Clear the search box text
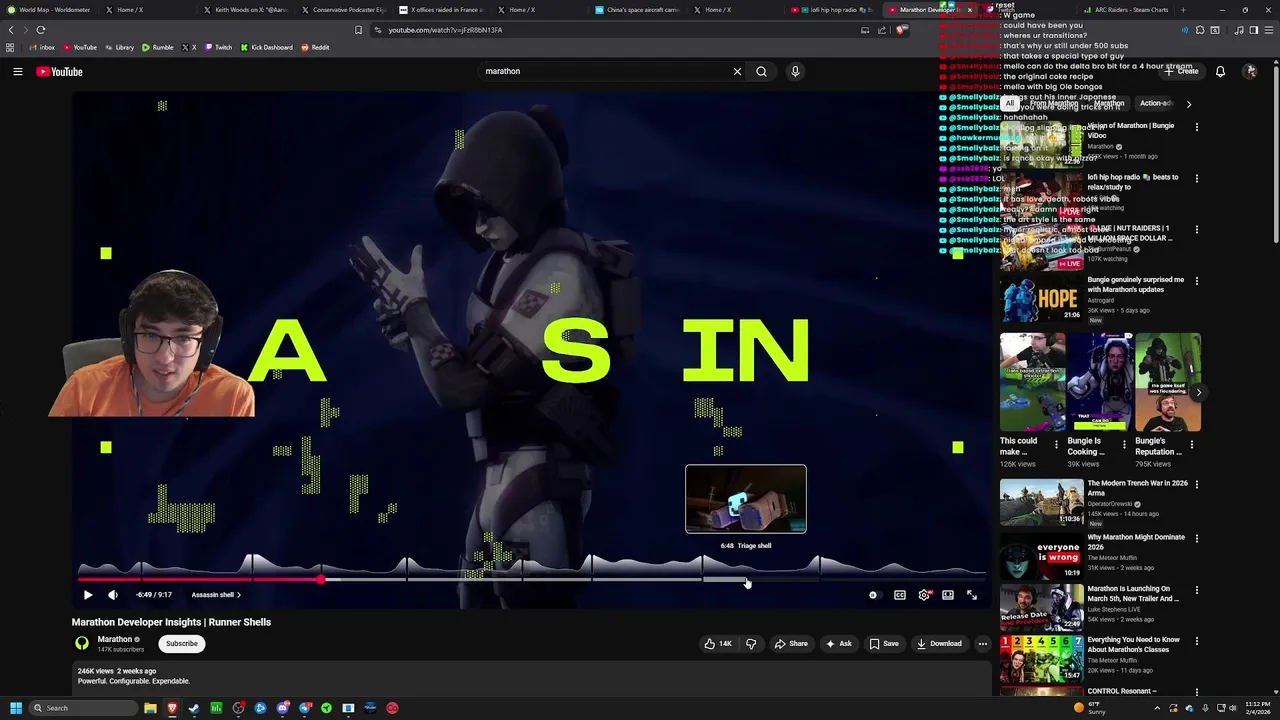The width and height of the screenshot is (1280, 720). click(737, 71)
